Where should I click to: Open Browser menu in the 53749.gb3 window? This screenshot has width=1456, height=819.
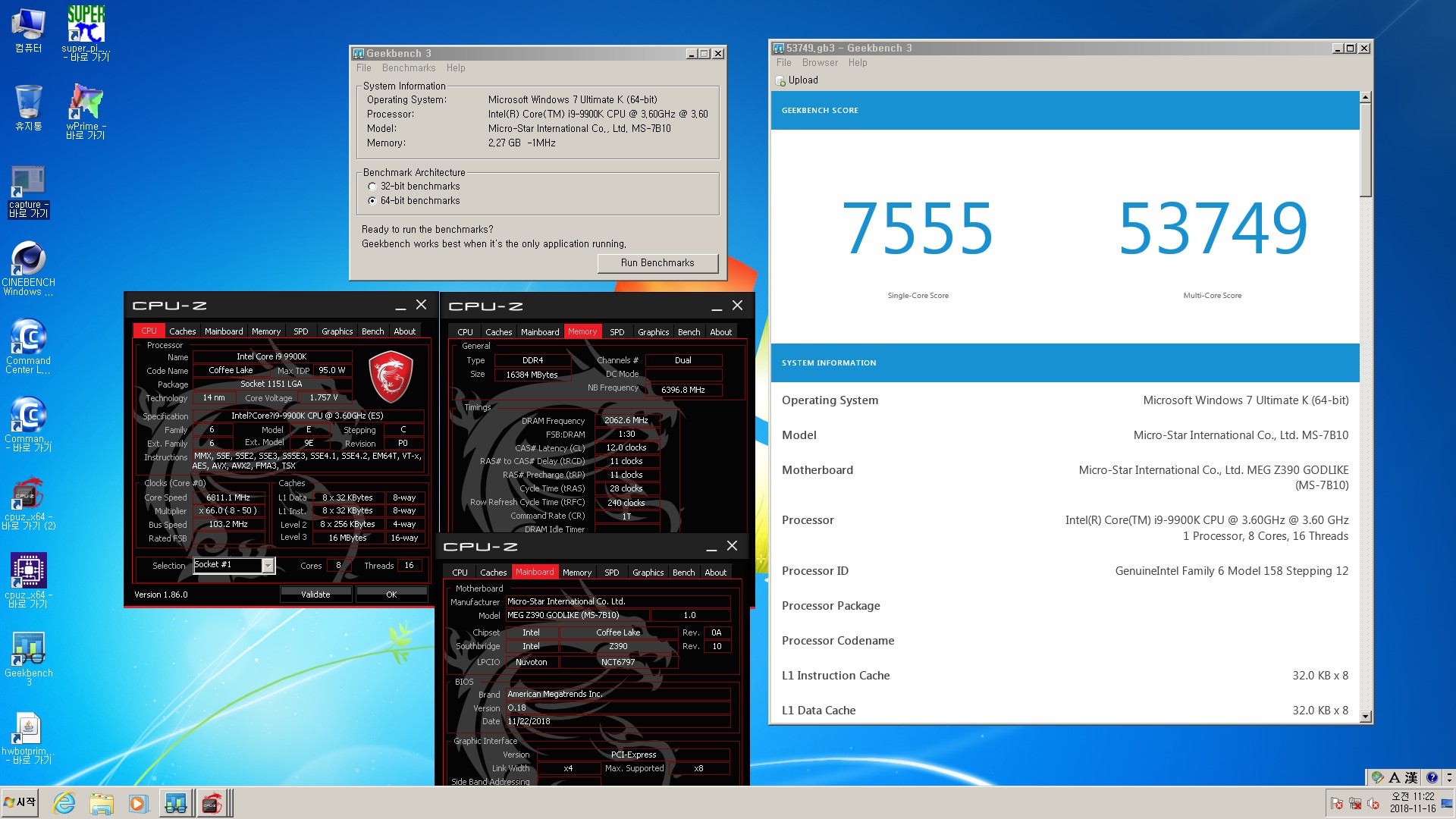point(820,63)
